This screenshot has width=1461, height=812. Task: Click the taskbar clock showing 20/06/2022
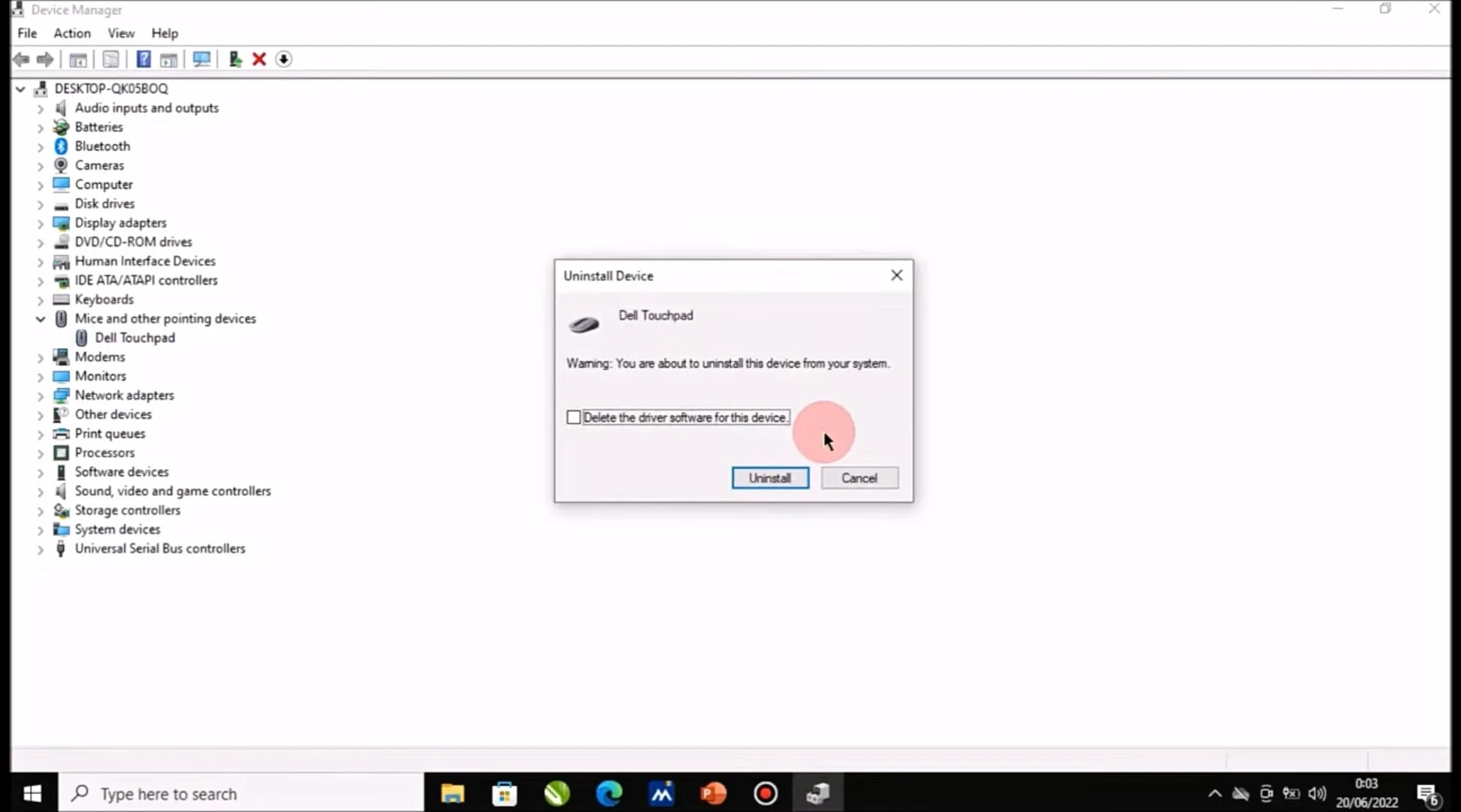[1366, 794]
